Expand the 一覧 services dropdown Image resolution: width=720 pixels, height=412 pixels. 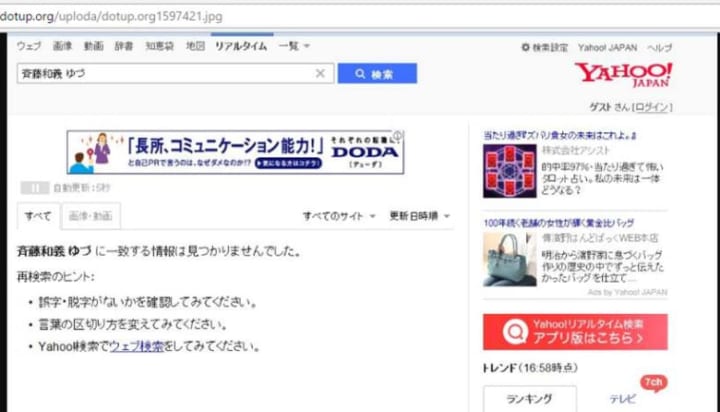tap(294, 46)
